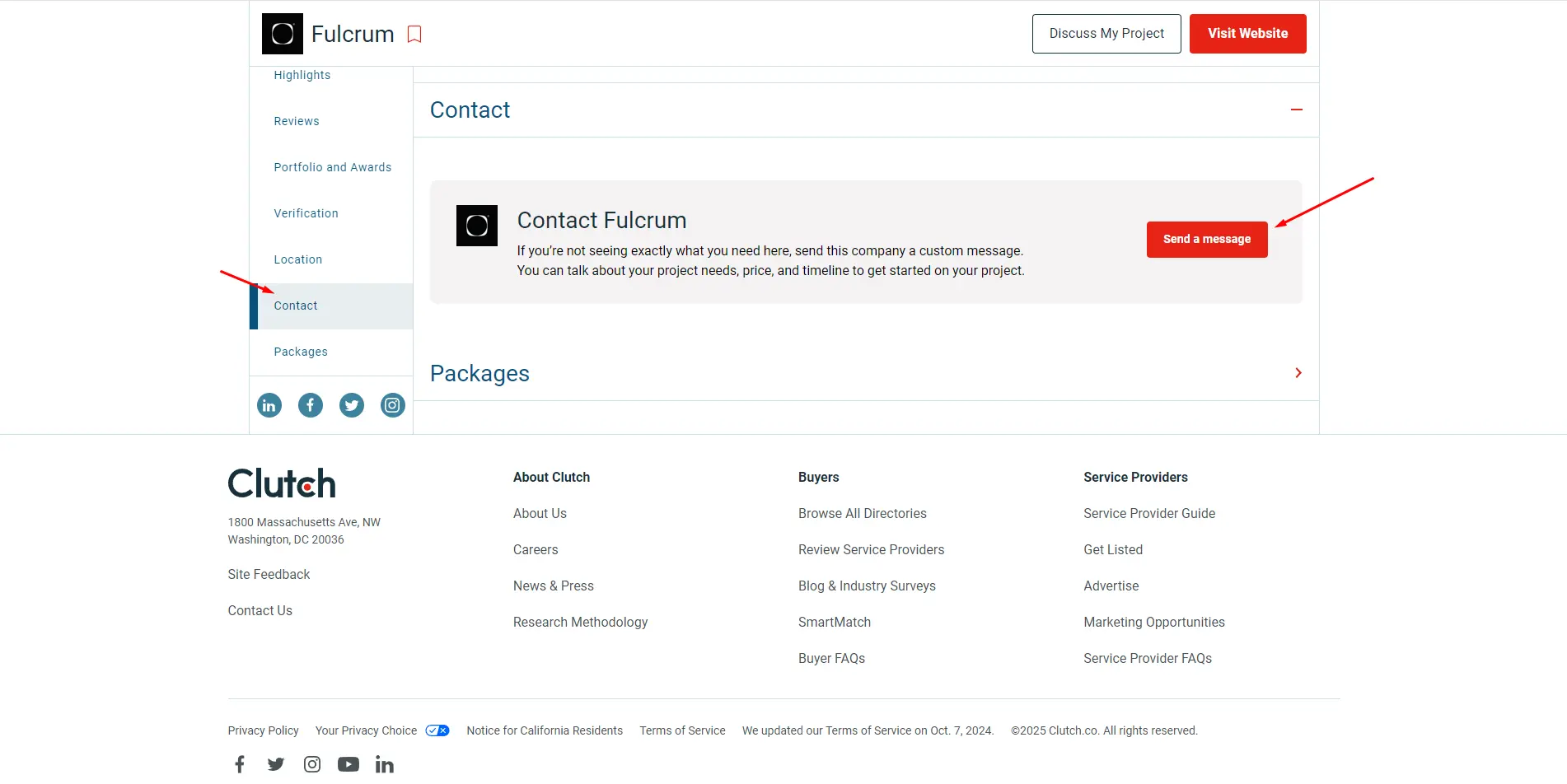The width and height of the screenshot is (1567, 784).
Task: Click the Fulcrum logo in the header
Action: pyautogui.click(x=283, y=34)
